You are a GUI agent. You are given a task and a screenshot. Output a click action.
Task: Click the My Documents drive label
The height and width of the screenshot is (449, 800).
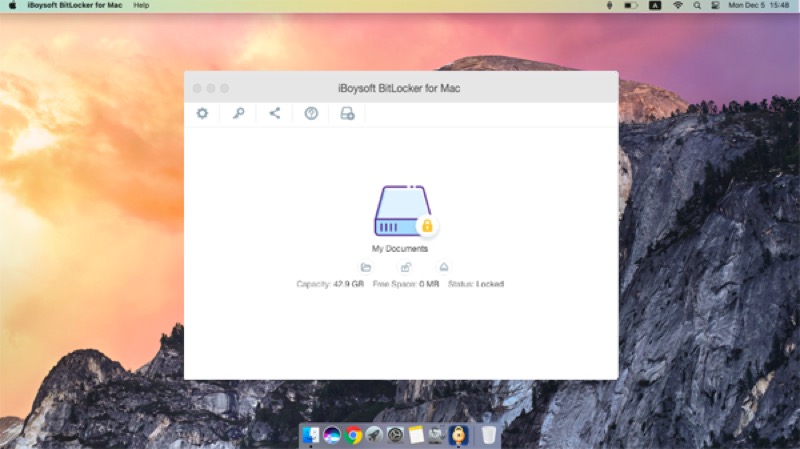[399, 248]
